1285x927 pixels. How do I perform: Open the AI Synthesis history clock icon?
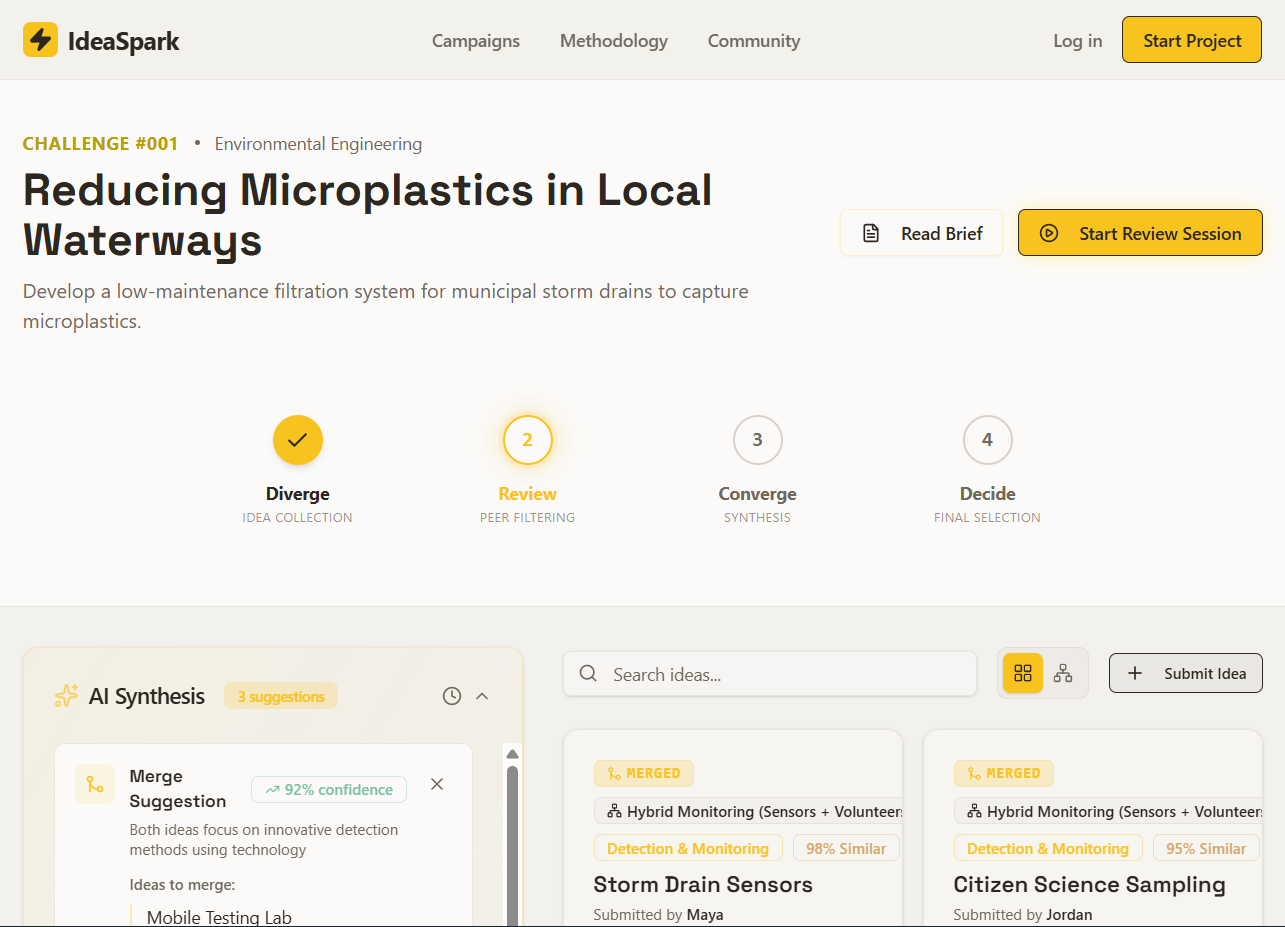coord(452,696)
